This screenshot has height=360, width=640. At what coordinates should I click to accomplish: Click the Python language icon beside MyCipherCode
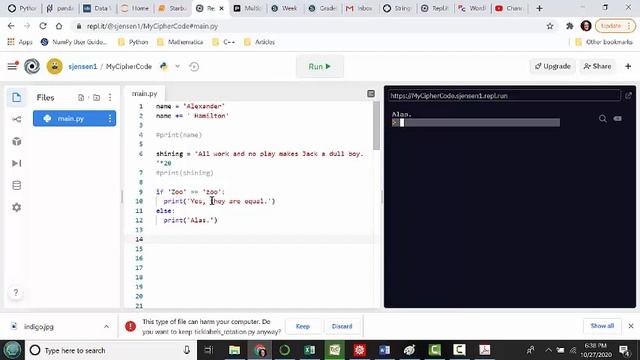[164, 66]
